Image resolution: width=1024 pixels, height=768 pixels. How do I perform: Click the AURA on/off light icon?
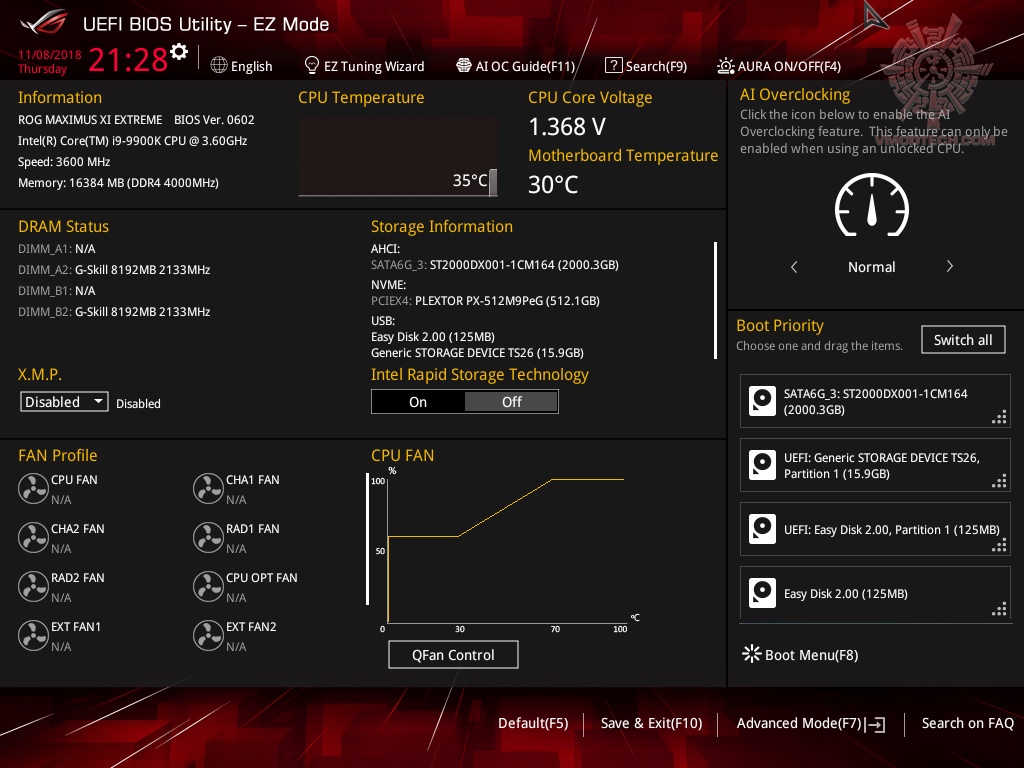pyautogui.click(x=726, y=66)
